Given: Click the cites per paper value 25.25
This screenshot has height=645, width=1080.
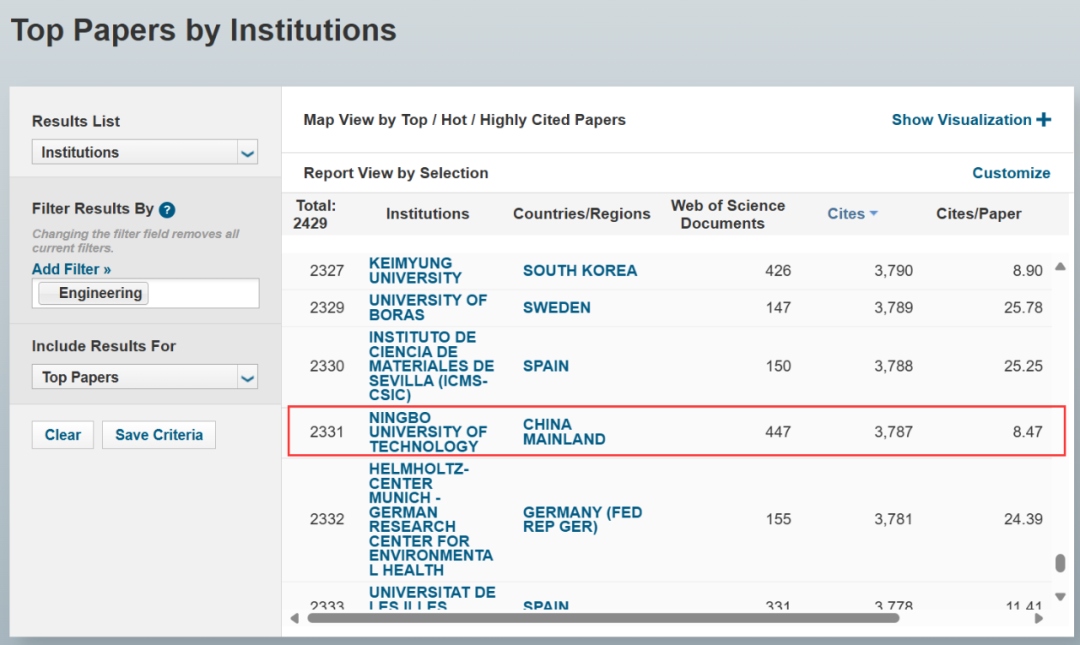Looking at the screenshot, I should (x=1024, y=366).
